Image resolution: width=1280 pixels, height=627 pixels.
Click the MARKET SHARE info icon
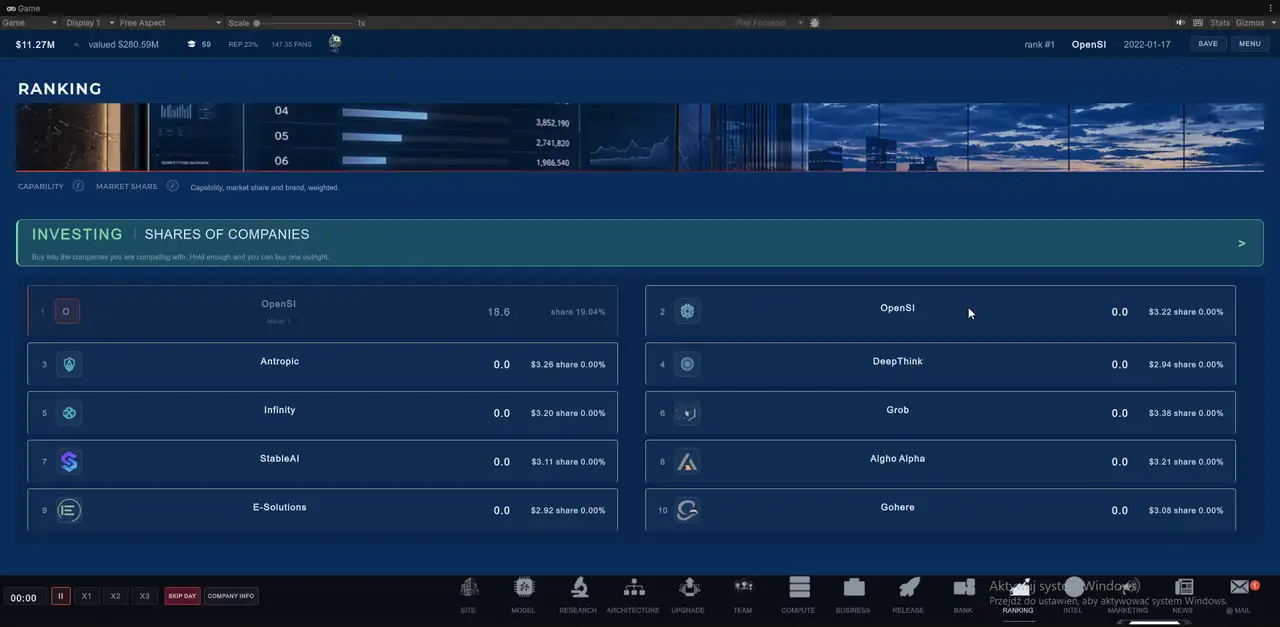(172, 186)
